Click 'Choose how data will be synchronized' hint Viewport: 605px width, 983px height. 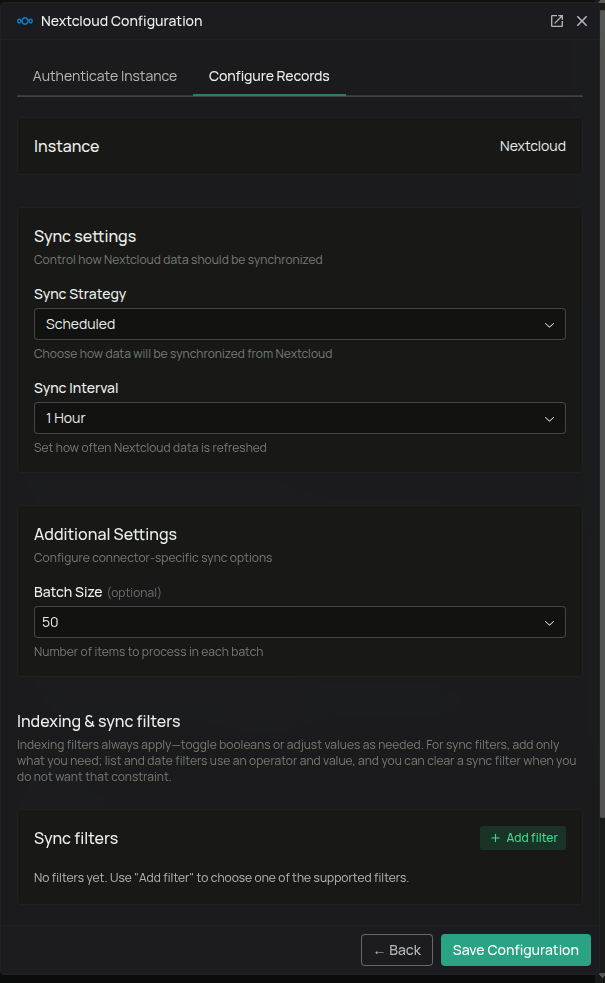(x=183, y=354)
